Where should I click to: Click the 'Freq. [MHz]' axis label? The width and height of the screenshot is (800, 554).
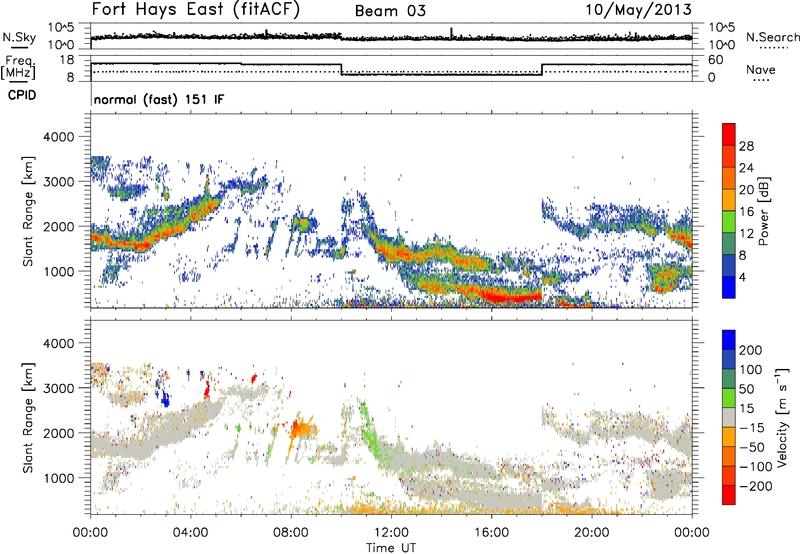18,67
